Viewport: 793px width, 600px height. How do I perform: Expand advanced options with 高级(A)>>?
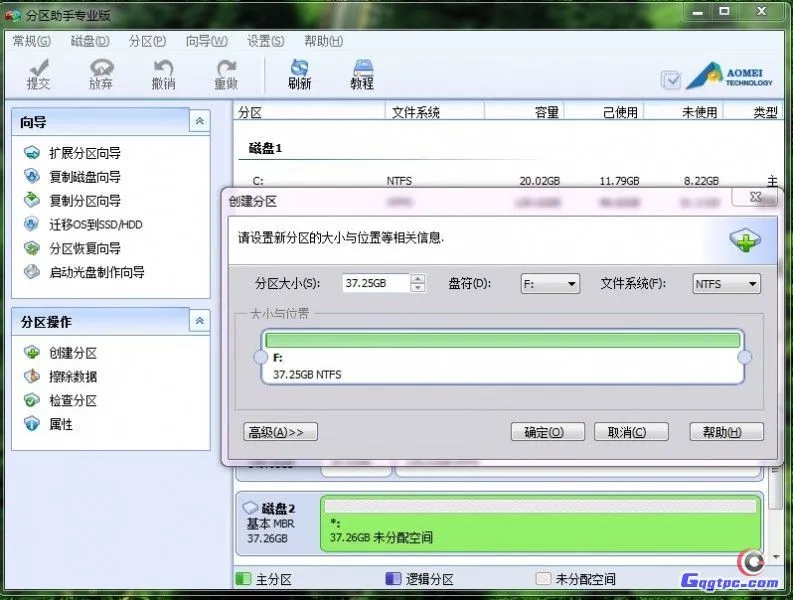(x=281, y=432)
